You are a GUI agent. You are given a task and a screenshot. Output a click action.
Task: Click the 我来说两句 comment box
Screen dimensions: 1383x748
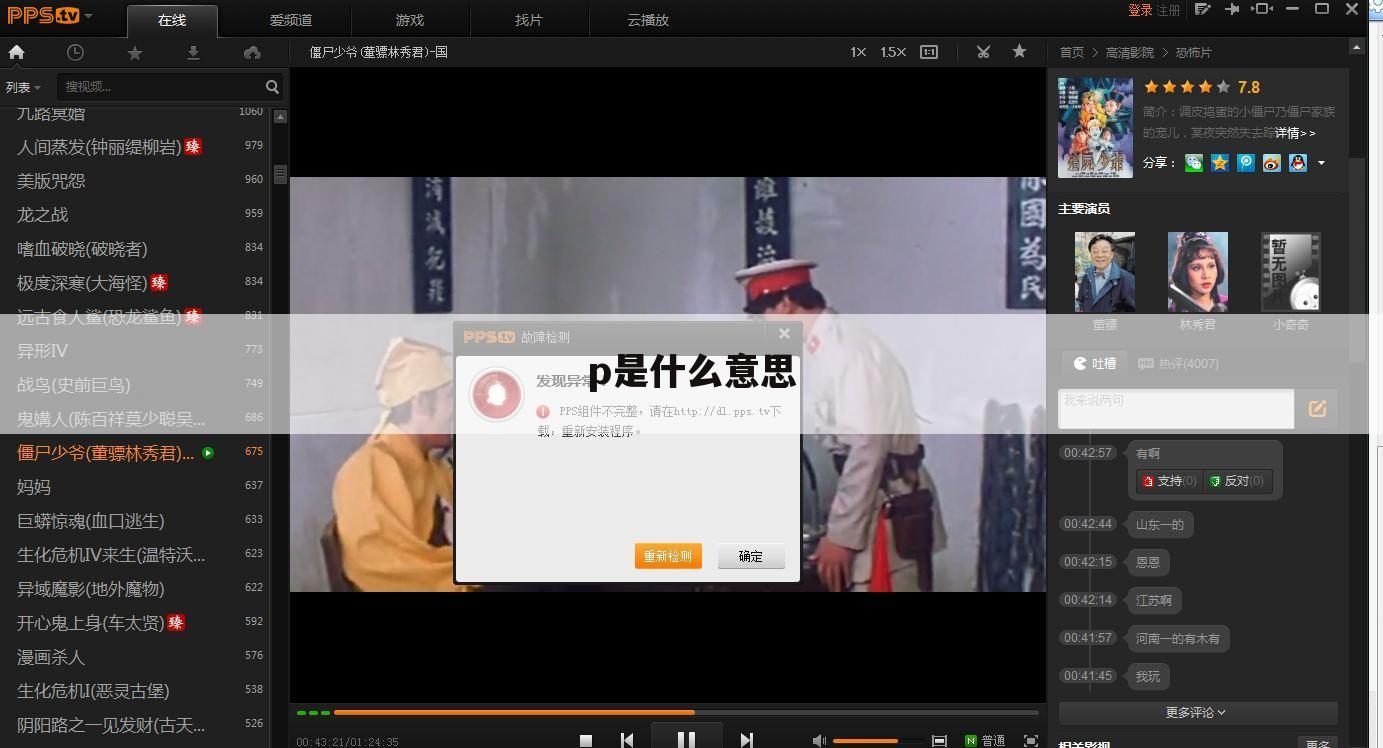pos(1176,408)
